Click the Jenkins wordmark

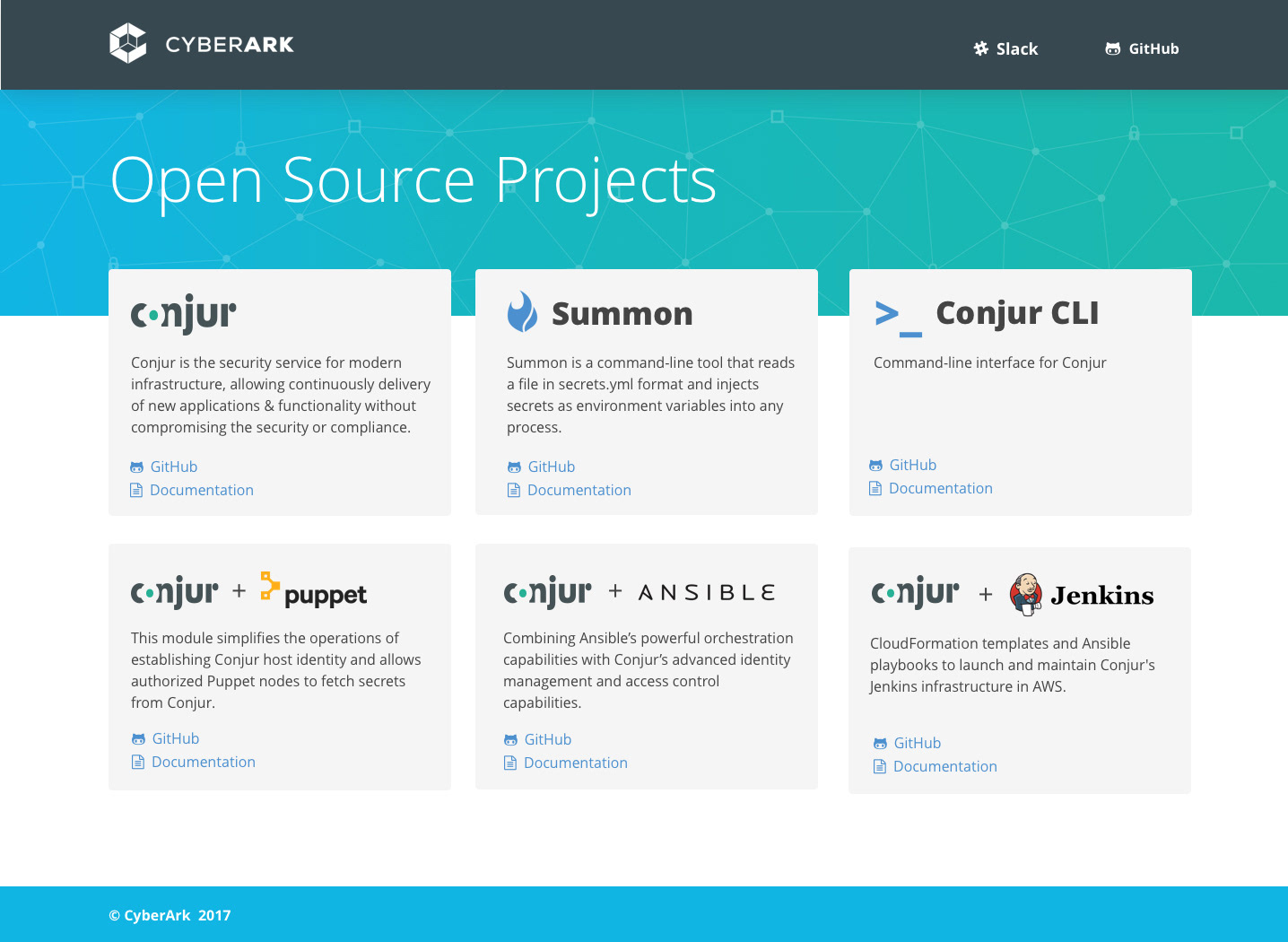[x=1102, y=596]
